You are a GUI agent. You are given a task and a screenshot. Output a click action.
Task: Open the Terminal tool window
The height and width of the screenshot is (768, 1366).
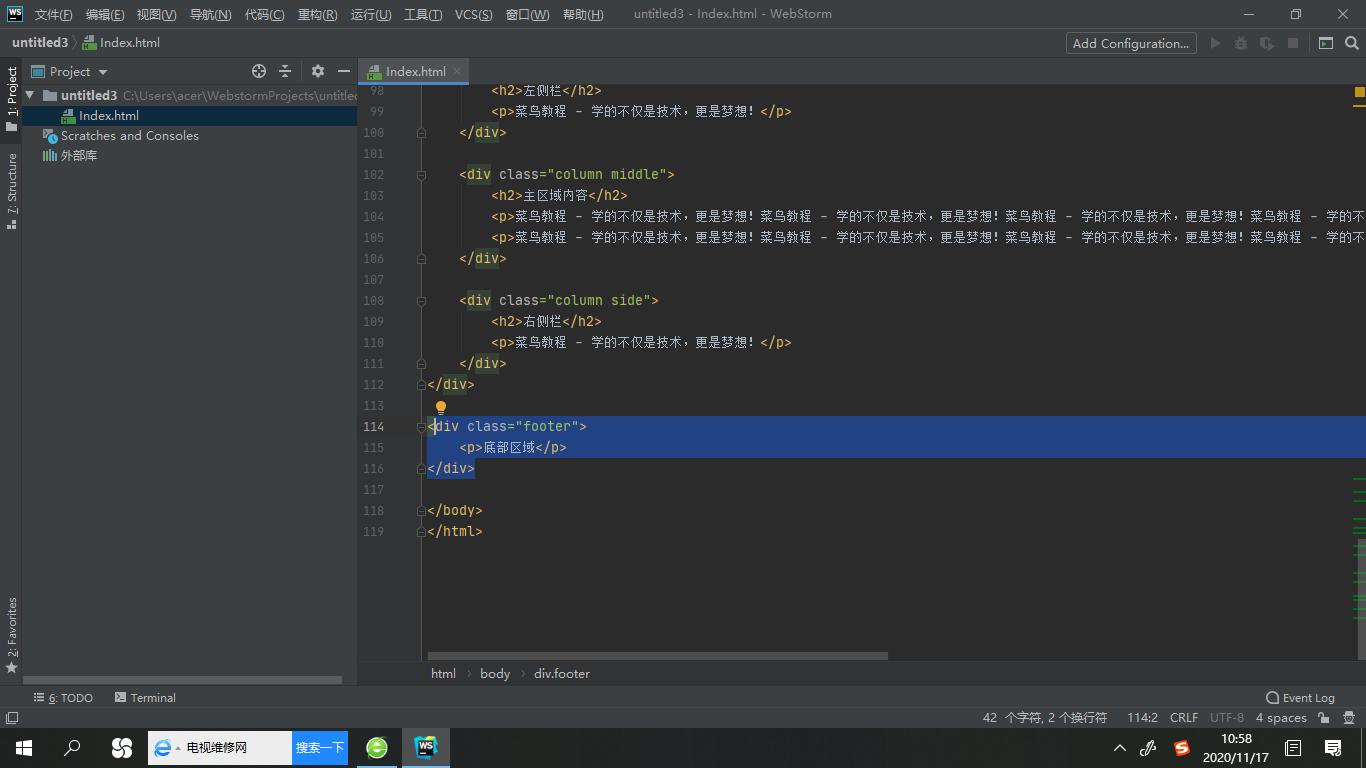tap(145, 697)
